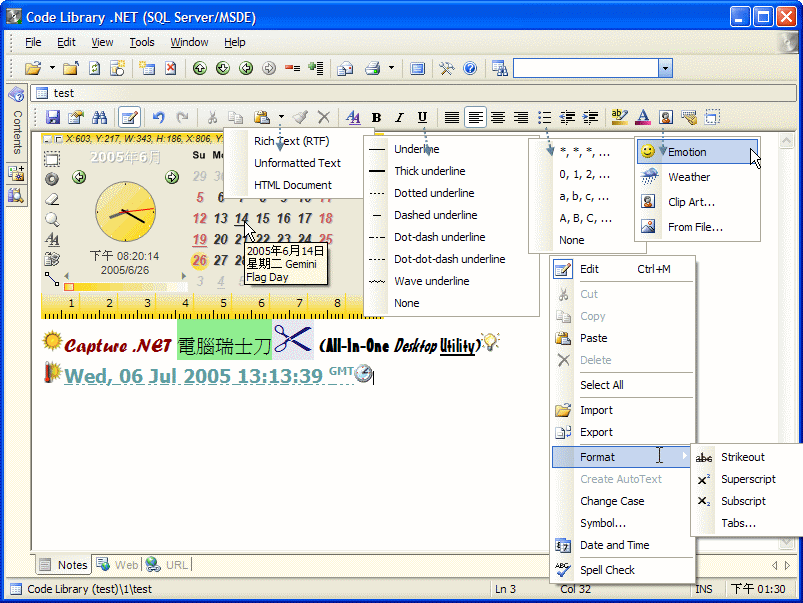Viewport: 803px width, 603px height.
Task: Select Justify alignment
Action: tap(452, 117)
